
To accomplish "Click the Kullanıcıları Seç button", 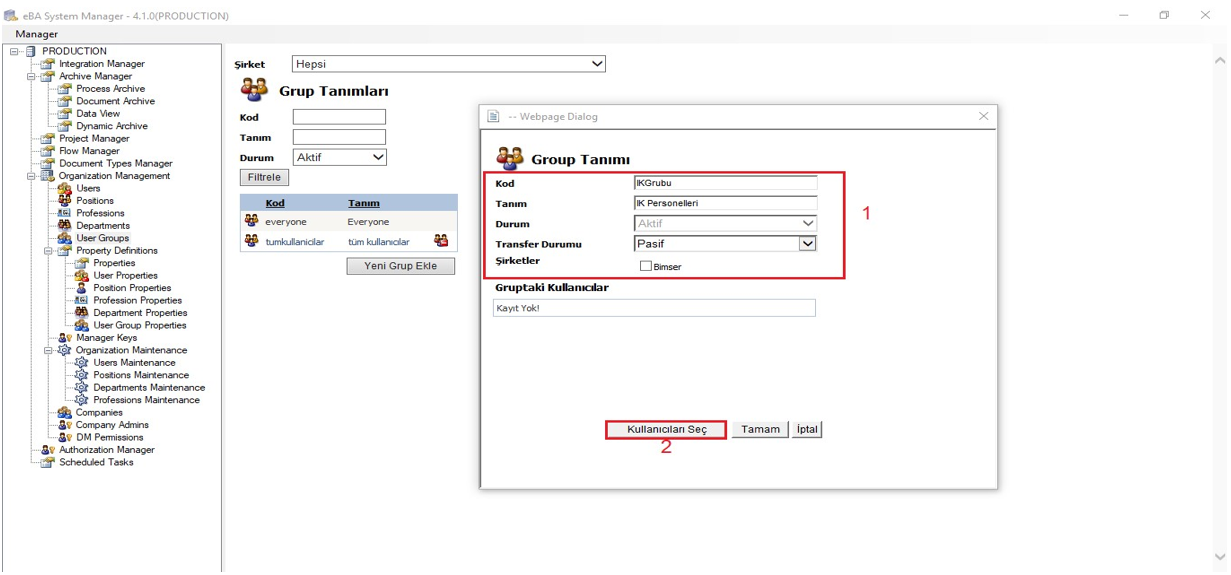I will (x=666, y=430).
